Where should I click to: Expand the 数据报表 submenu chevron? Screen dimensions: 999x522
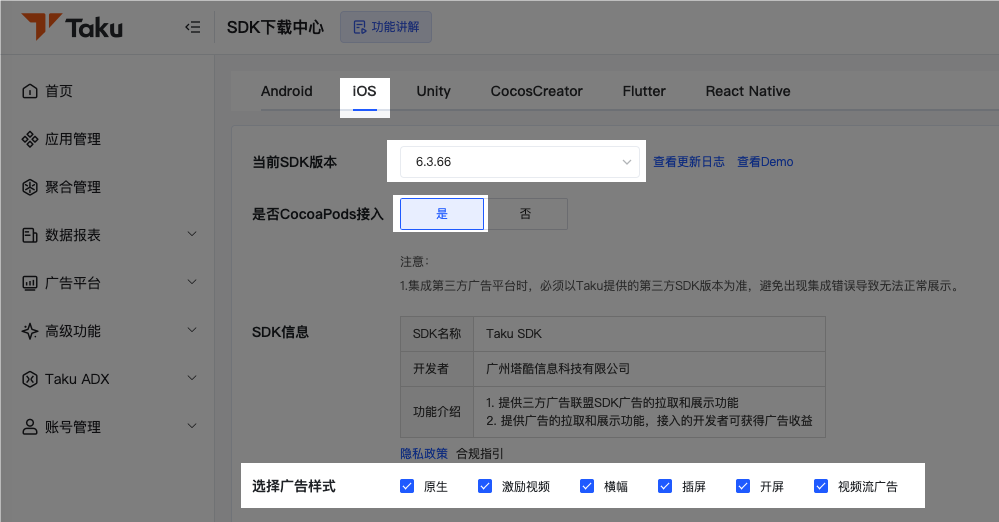tap(192, 234)
